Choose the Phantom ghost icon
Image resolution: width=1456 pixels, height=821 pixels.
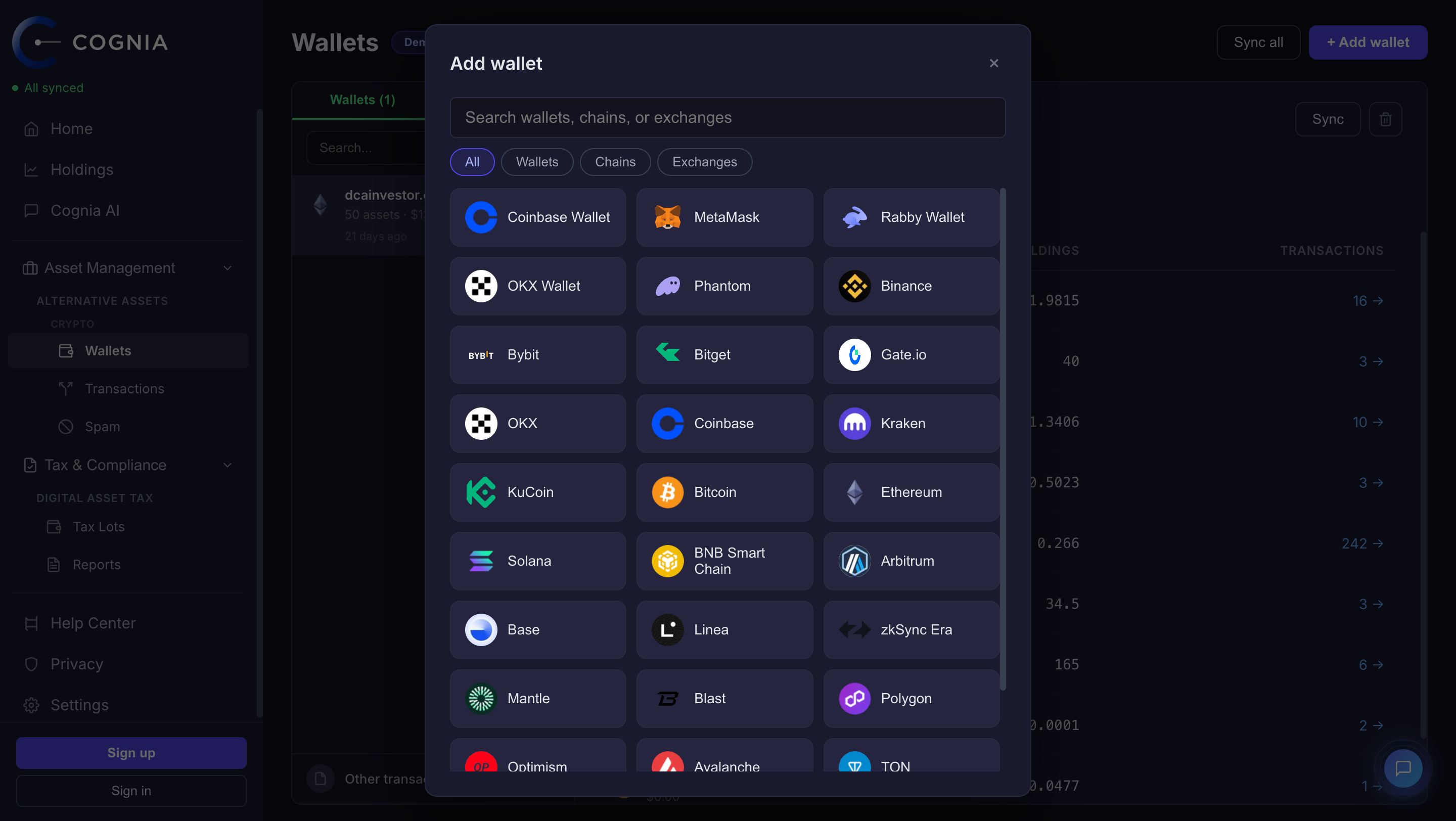pyautogui.click(x=667, y=286)
